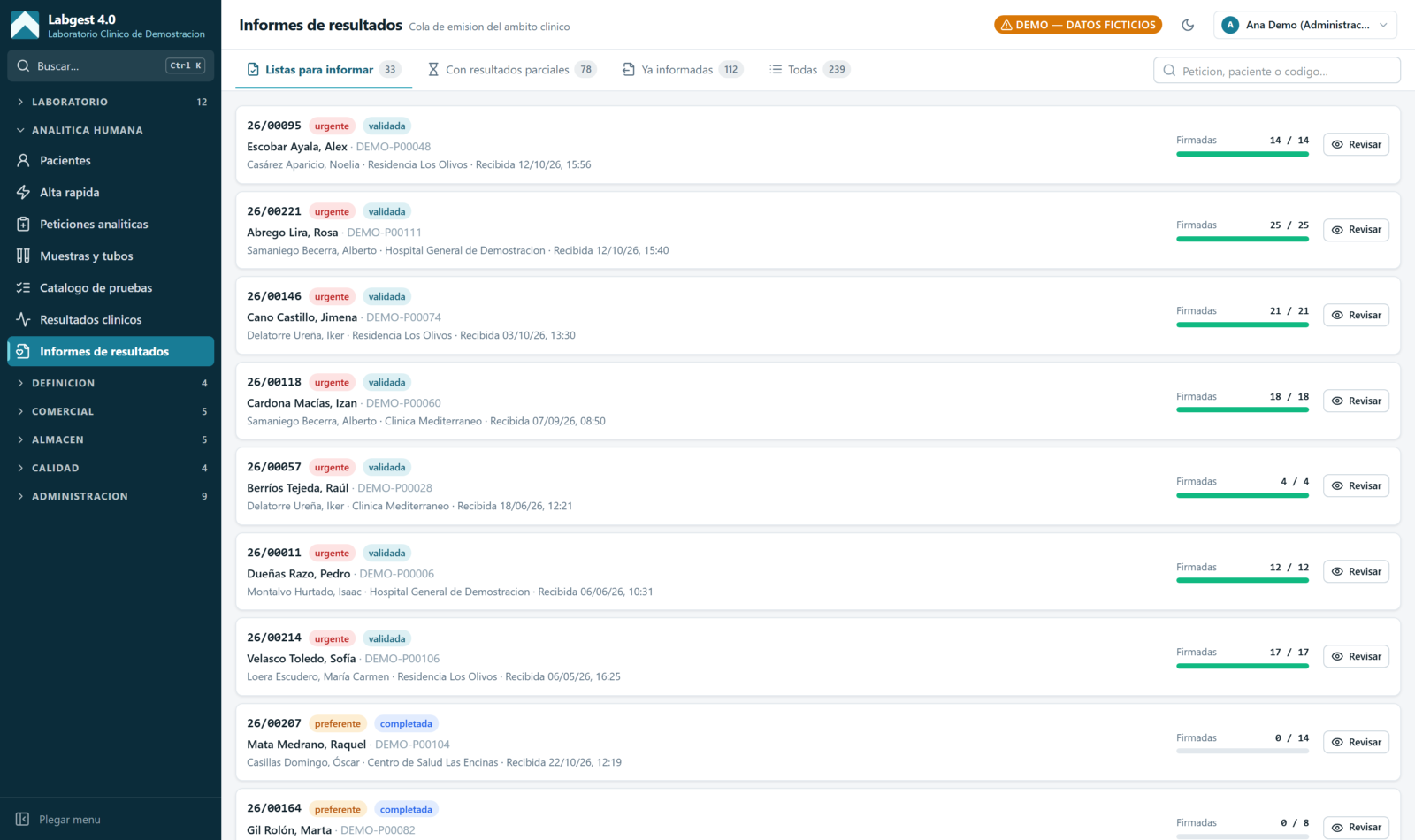Click Peticiones analiticas clipboard icon
The width and height of the screenshot is (1415, 840).
[23, 225]
